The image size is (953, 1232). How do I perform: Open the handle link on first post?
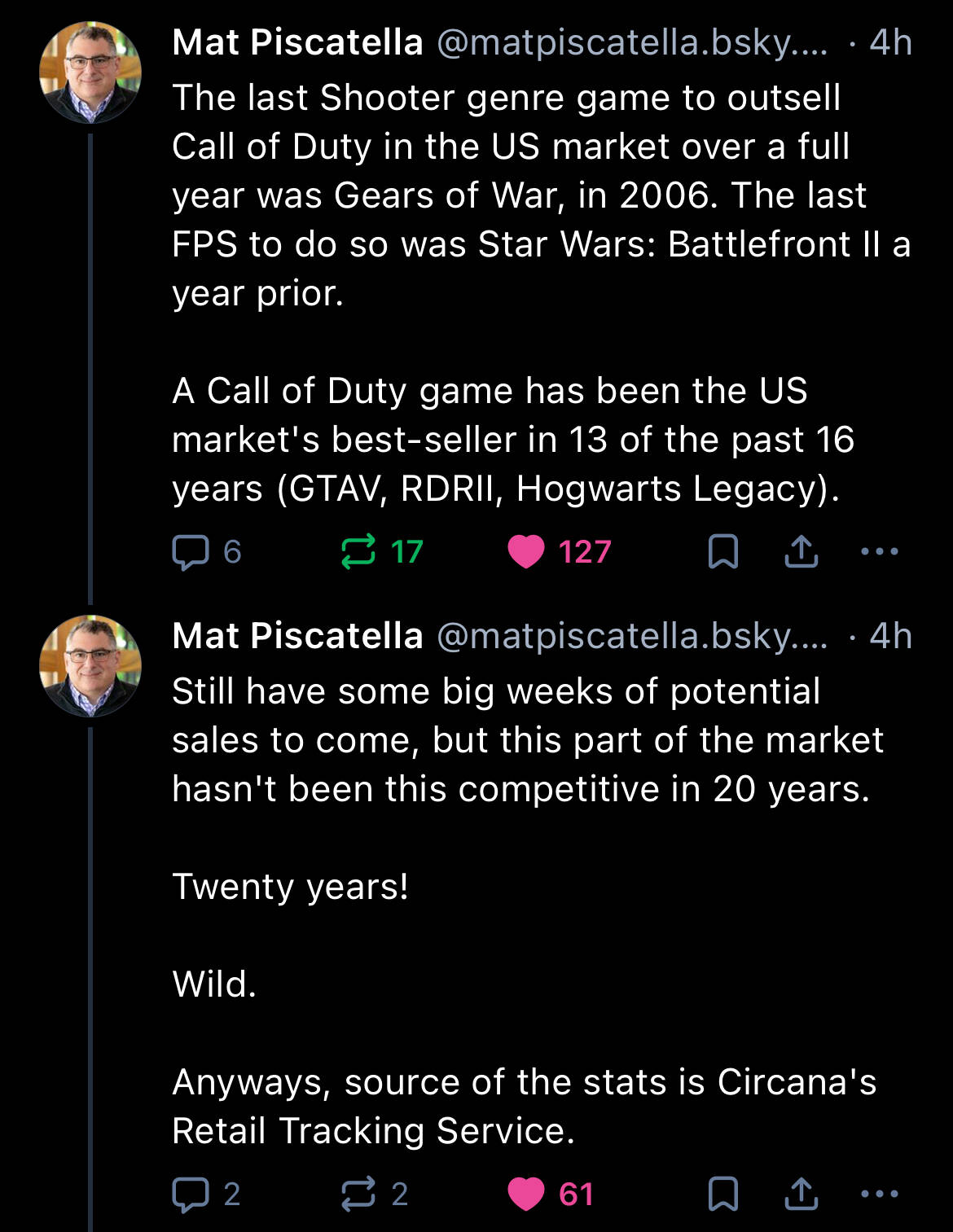631,42
